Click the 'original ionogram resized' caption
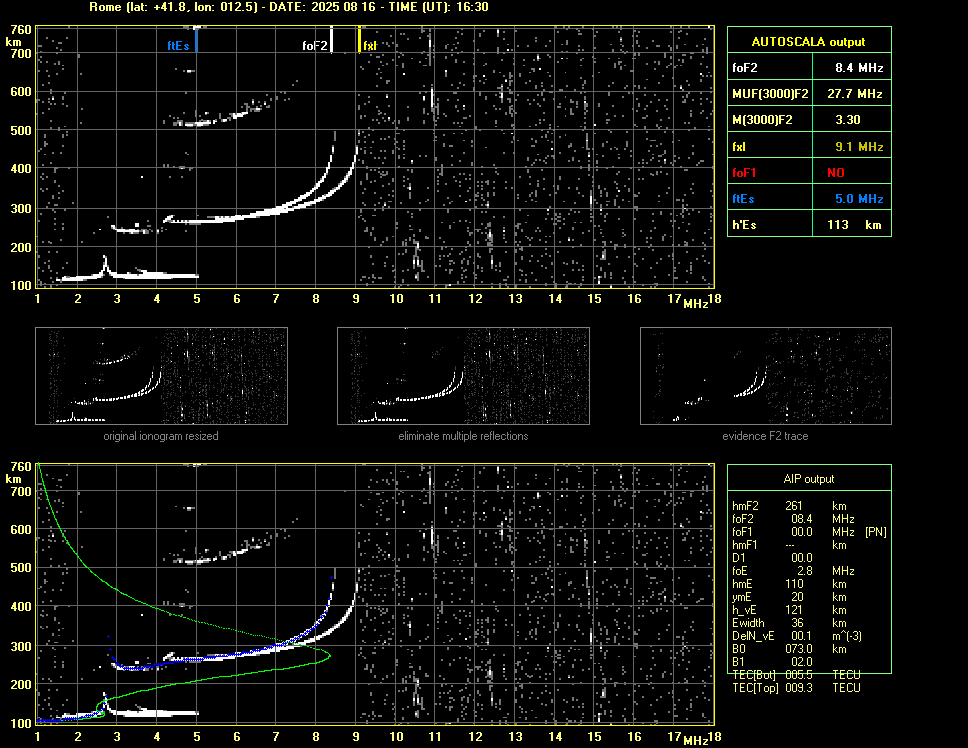 click(x=161, y=436)
